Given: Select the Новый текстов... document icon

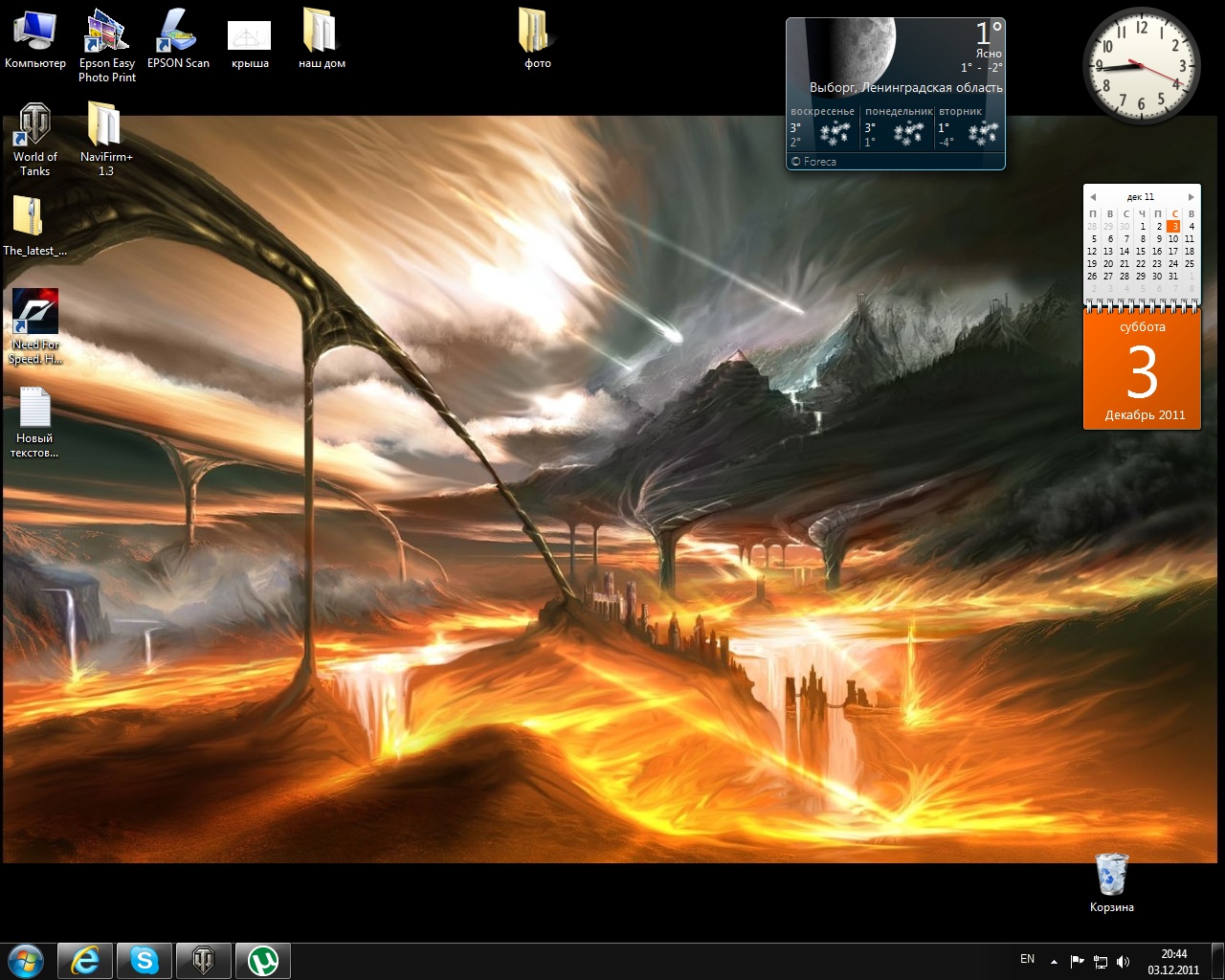Looking at the screenshot, I should [x=34, y=422].
